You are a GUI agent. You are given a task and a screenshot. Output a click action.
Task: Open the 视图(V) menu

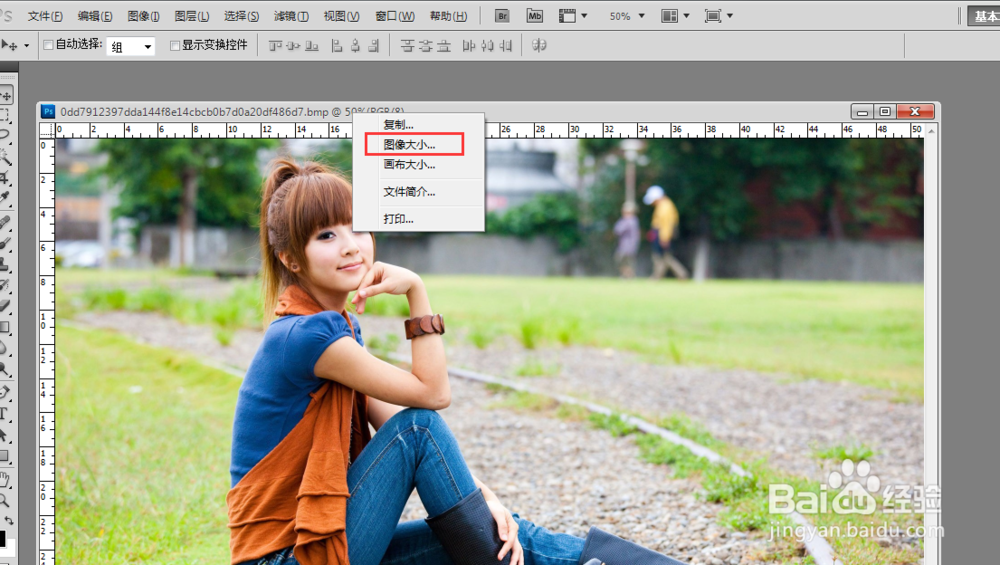click(341, 16)
